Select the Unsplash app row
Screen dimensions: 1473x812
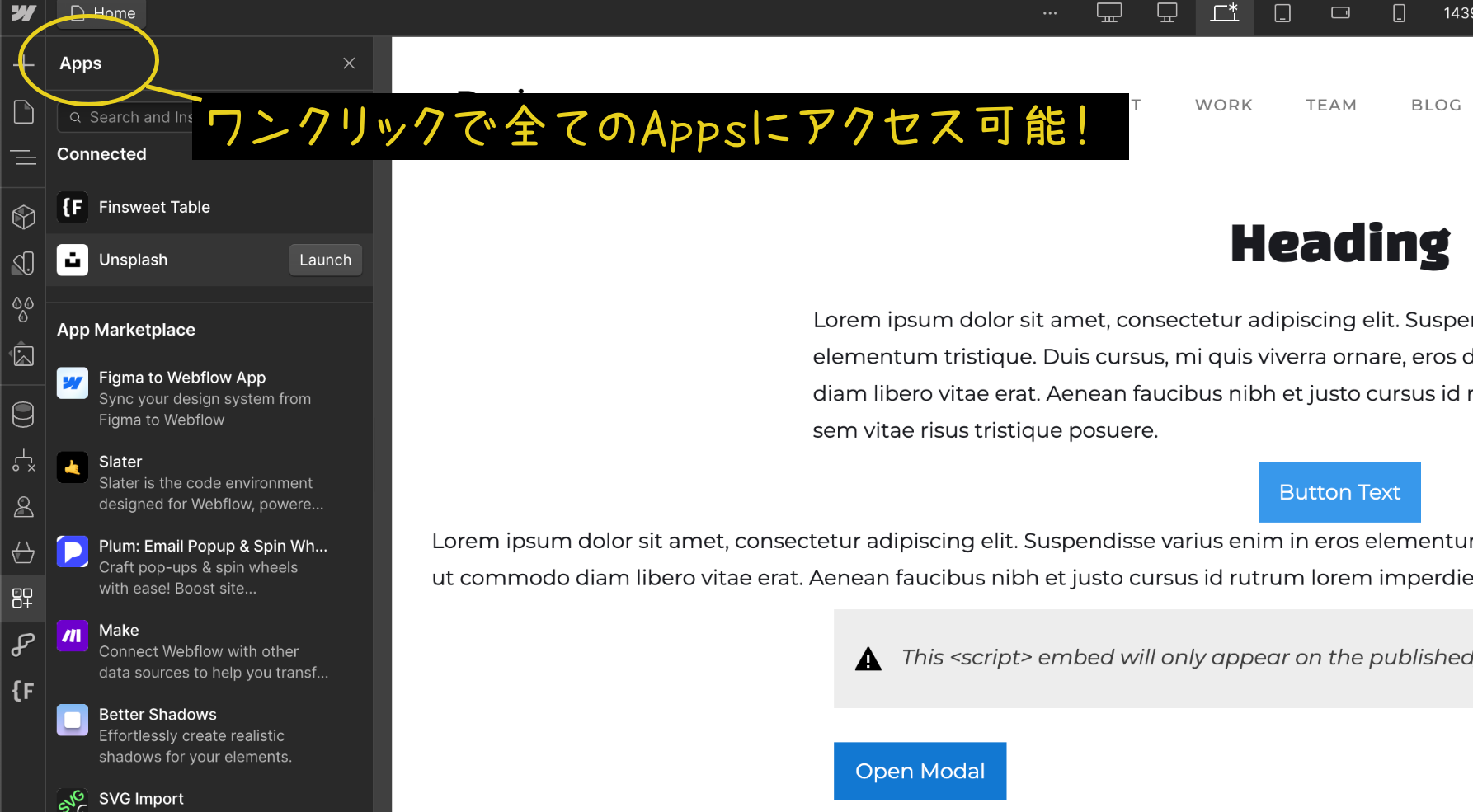[x=209, y=260]
